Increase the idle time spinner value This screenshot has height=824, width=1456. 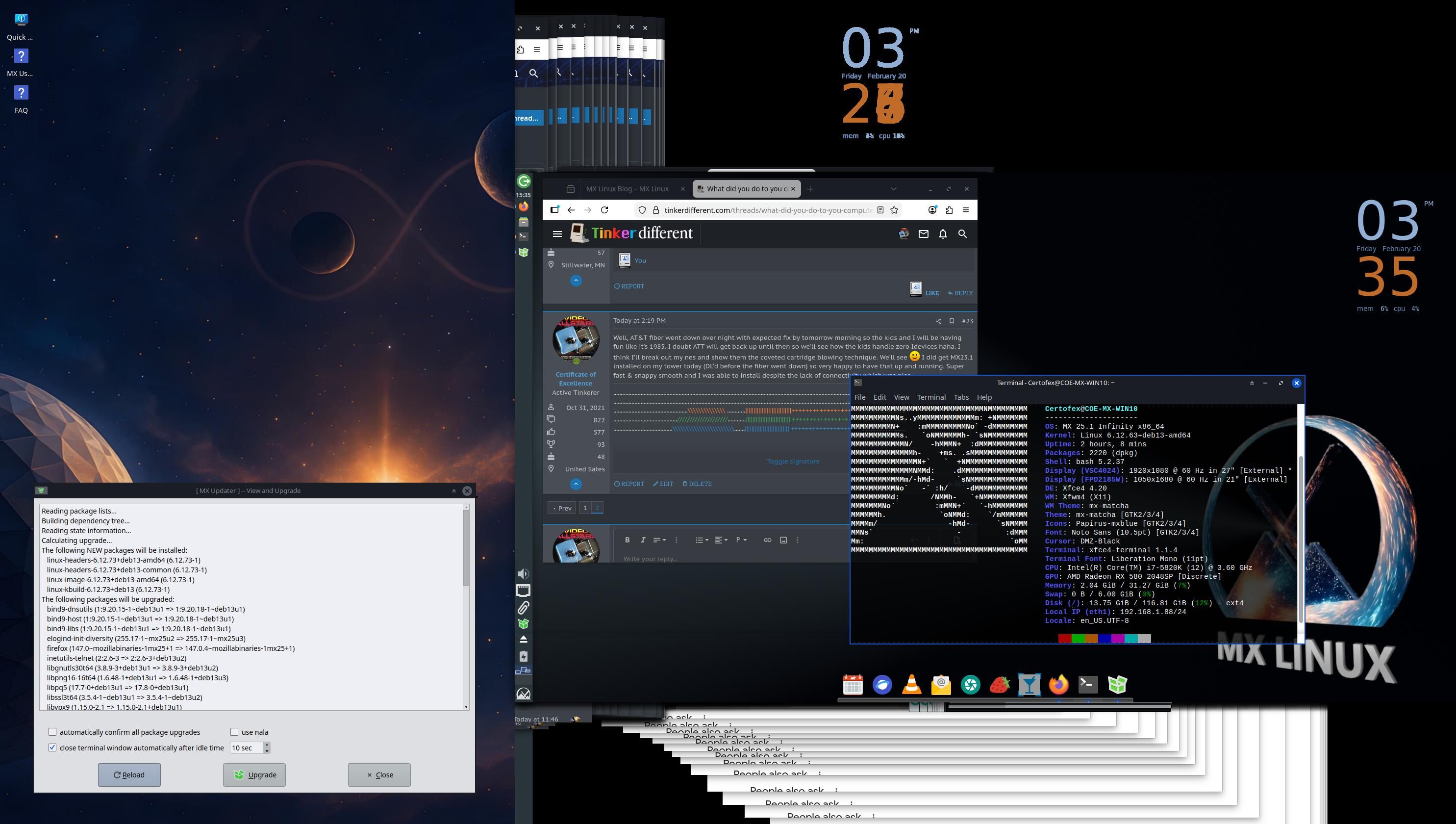(267, 745)
